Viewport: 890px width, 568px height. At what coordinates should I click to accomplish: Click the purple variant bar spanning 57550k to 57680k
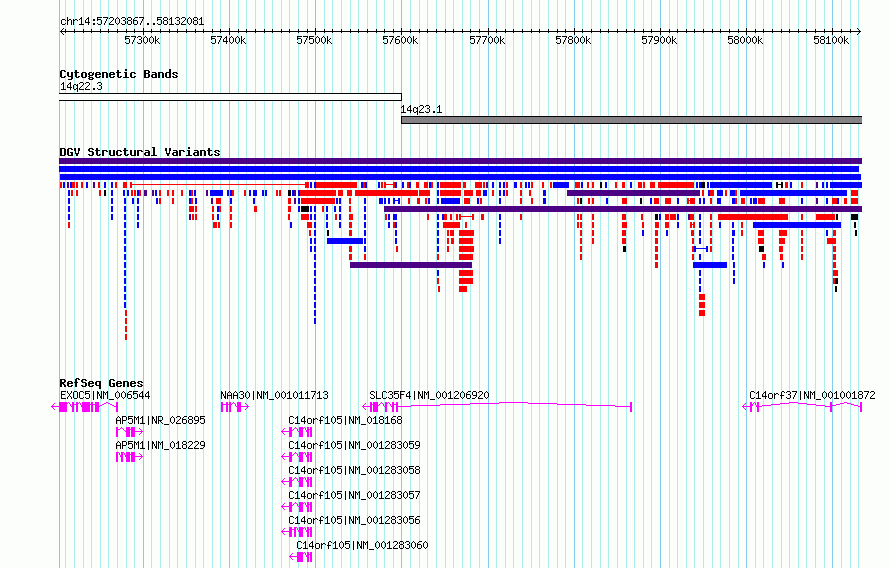[x=411, y=265]
